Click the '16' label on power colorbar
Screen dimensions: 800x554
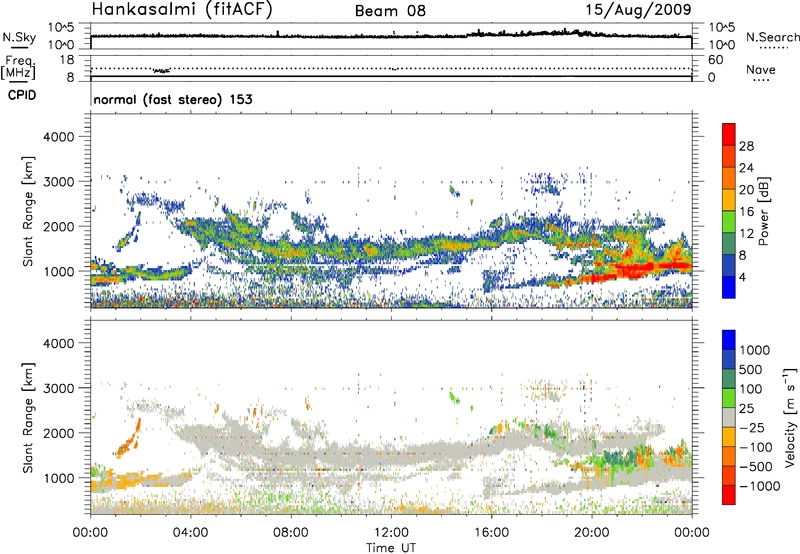tap(746, 212)
